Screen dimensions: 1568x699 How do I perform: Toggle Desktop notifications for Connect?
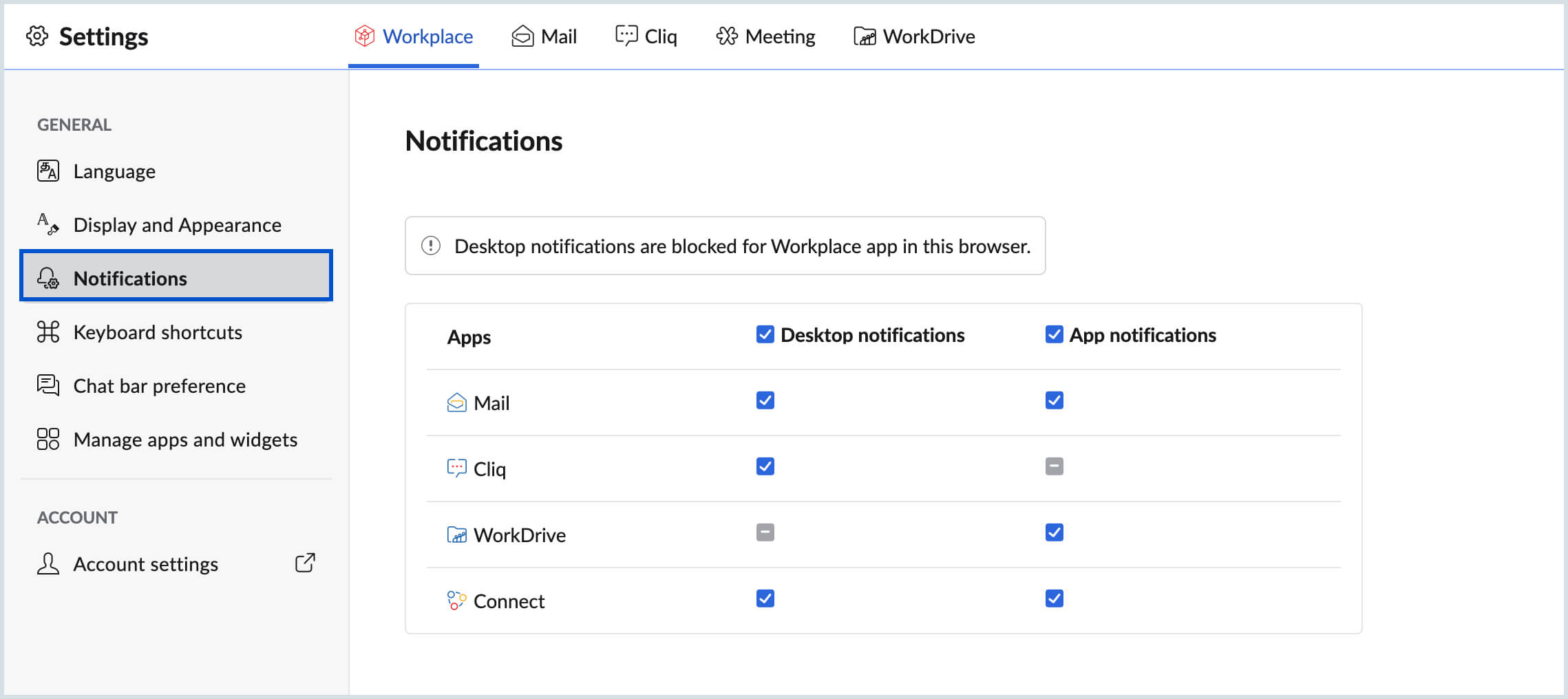(765, 598)
